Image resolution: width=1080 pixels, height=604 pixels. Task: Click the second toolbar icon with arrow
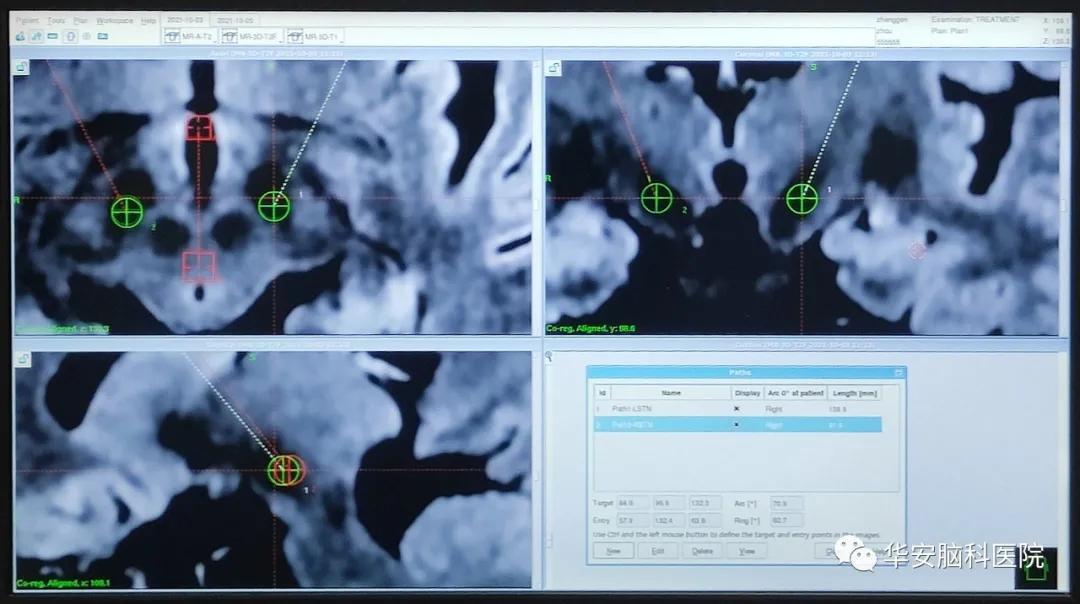click(x=37, y=36)
